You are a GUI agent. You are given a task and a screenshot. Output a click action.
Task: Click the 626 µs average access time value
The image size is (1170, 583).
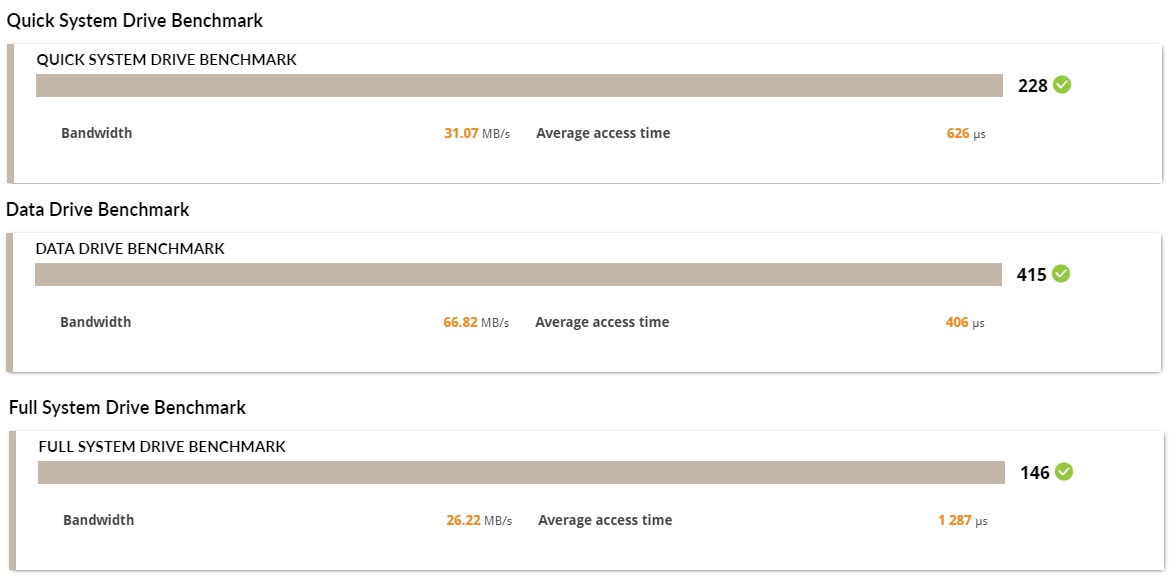(966, 134)
